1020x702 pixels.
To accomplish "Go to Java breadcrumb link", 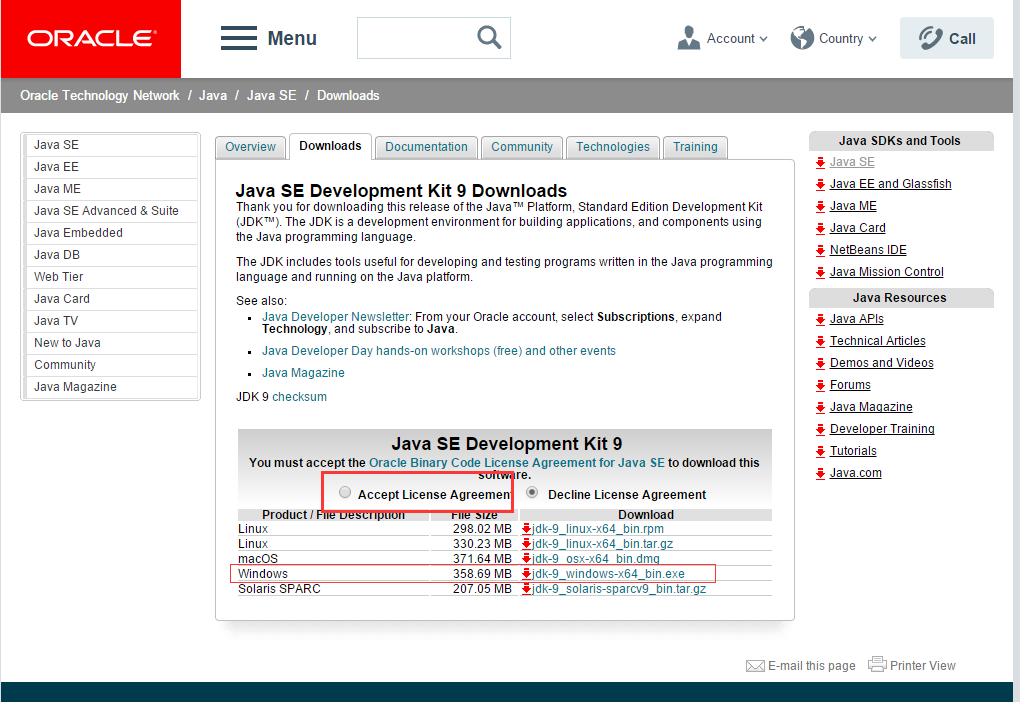I will pos(213,96).
